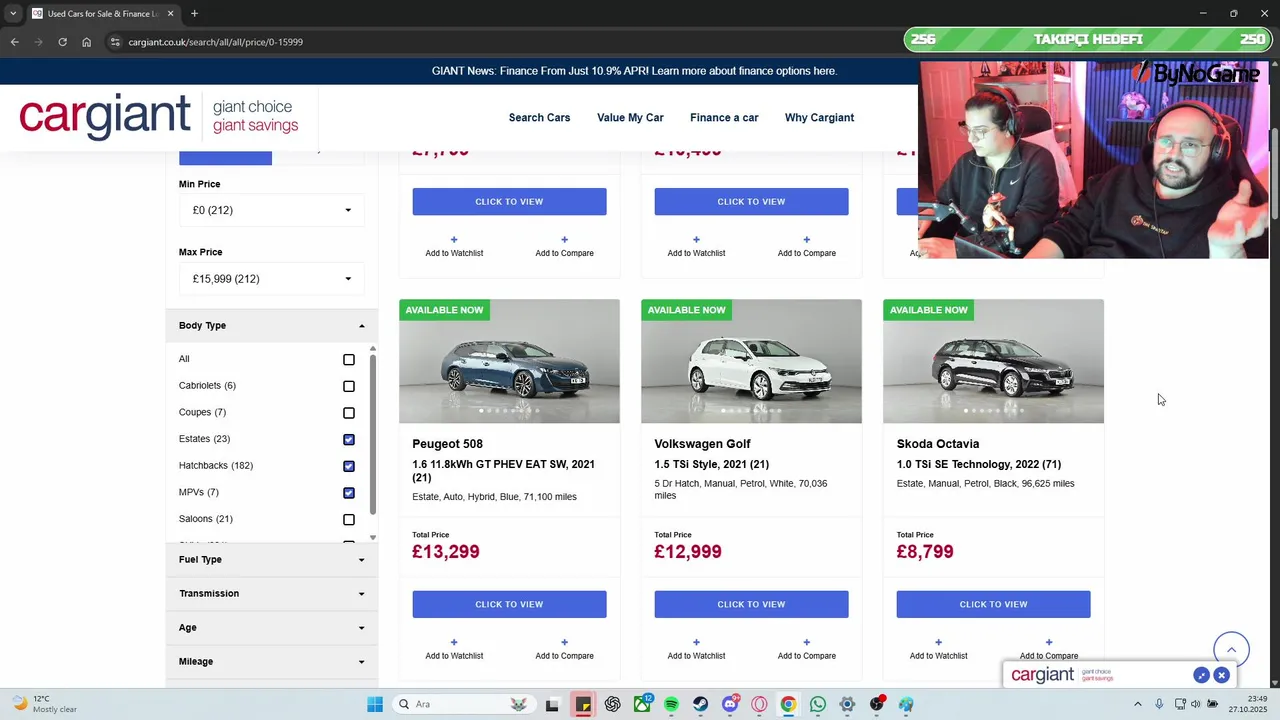Image resolution: width=1280 pixels, height=720 pixels.
Task: Open the Skoda Octavia title link
Action: (x=937, y=444)
